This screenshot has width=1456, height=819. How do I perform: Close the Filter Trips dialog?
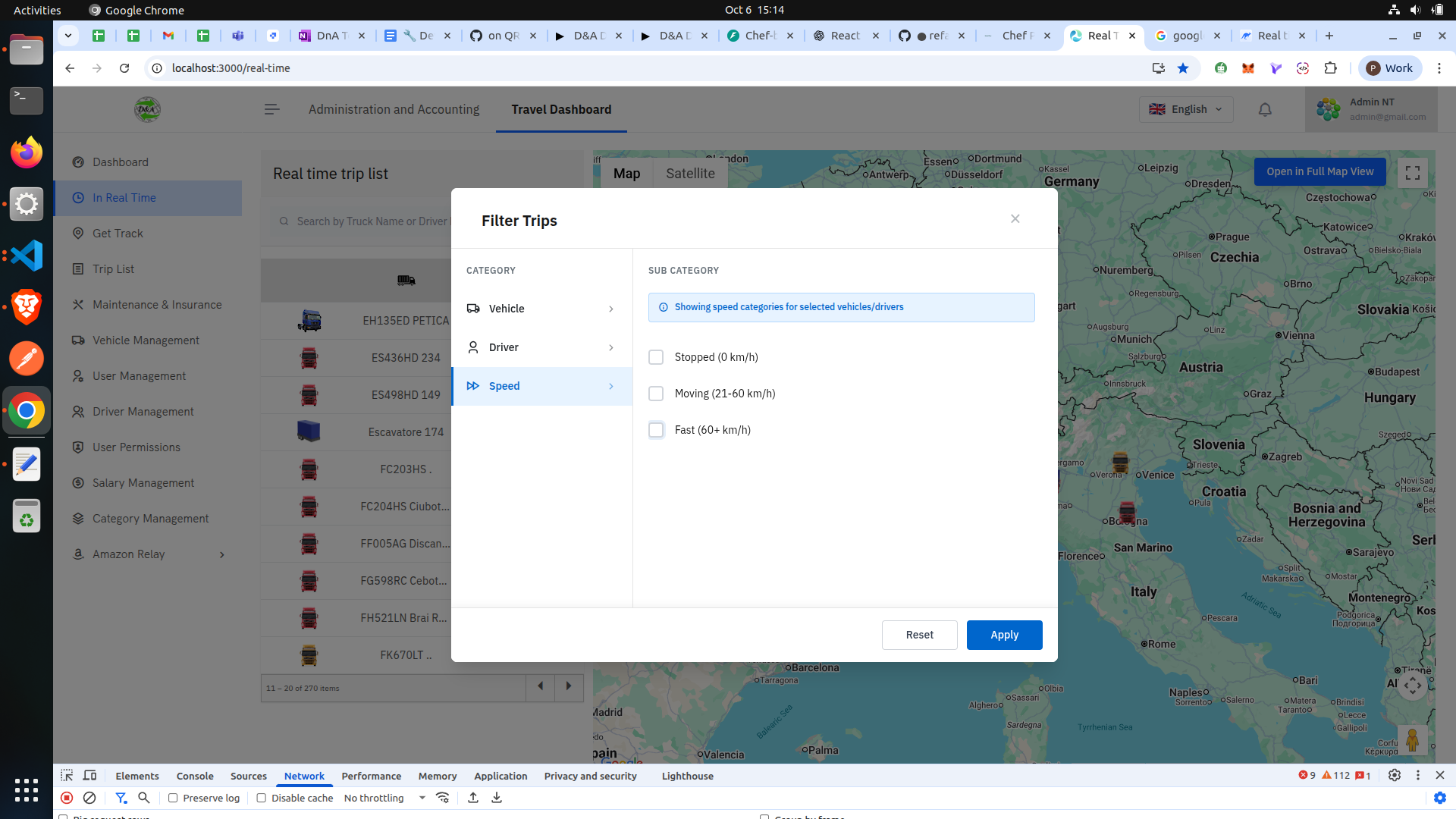(1015, 219)
